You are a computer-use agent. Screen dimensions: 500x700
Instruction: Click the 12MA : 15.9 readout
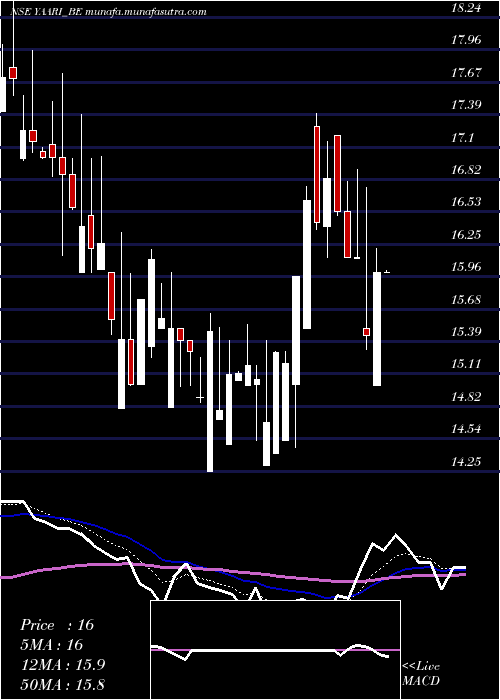click(x=62, y=665)
